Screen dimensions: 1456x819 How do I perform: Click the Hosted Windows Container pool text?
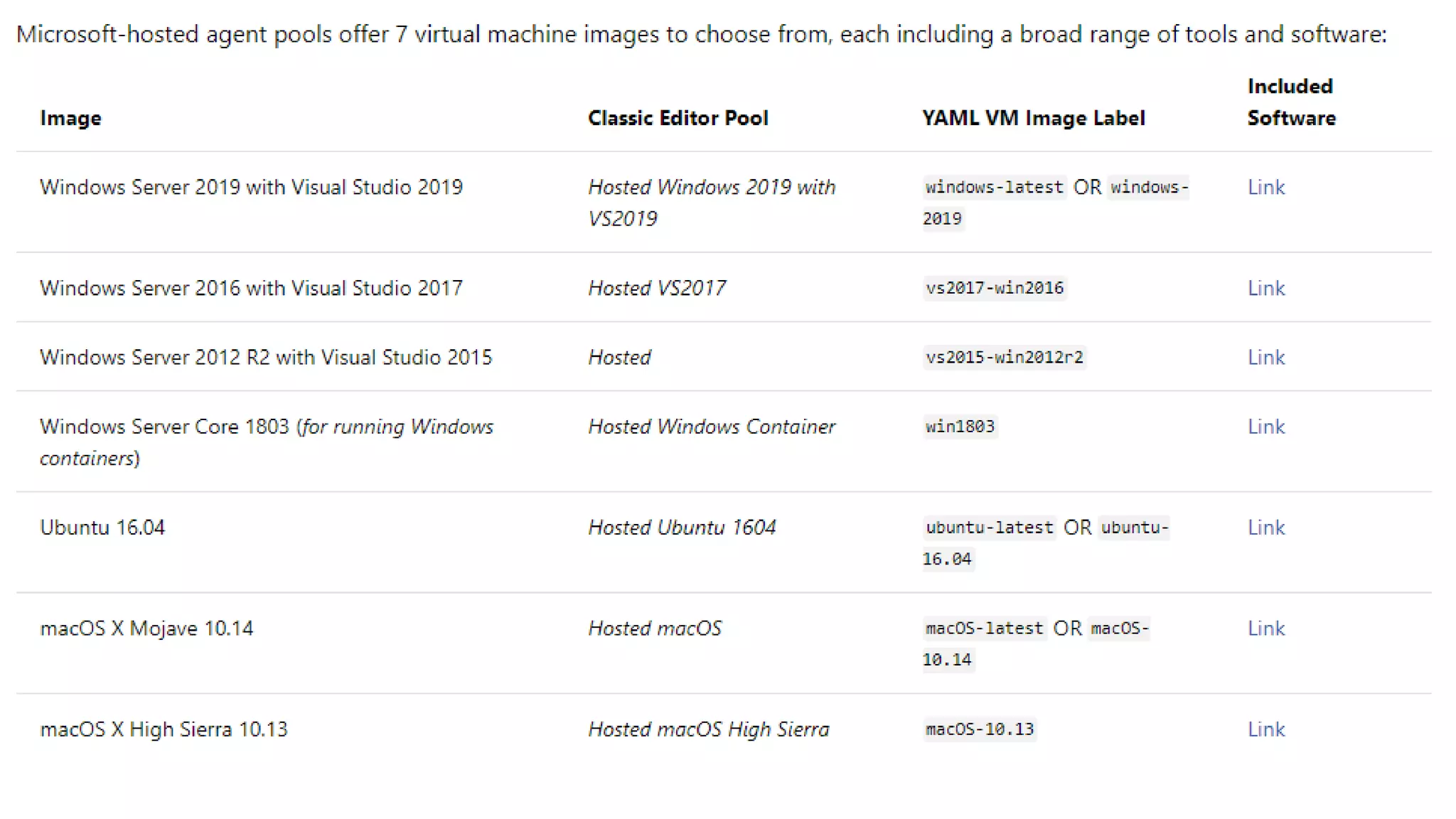[x=711, y=427]
